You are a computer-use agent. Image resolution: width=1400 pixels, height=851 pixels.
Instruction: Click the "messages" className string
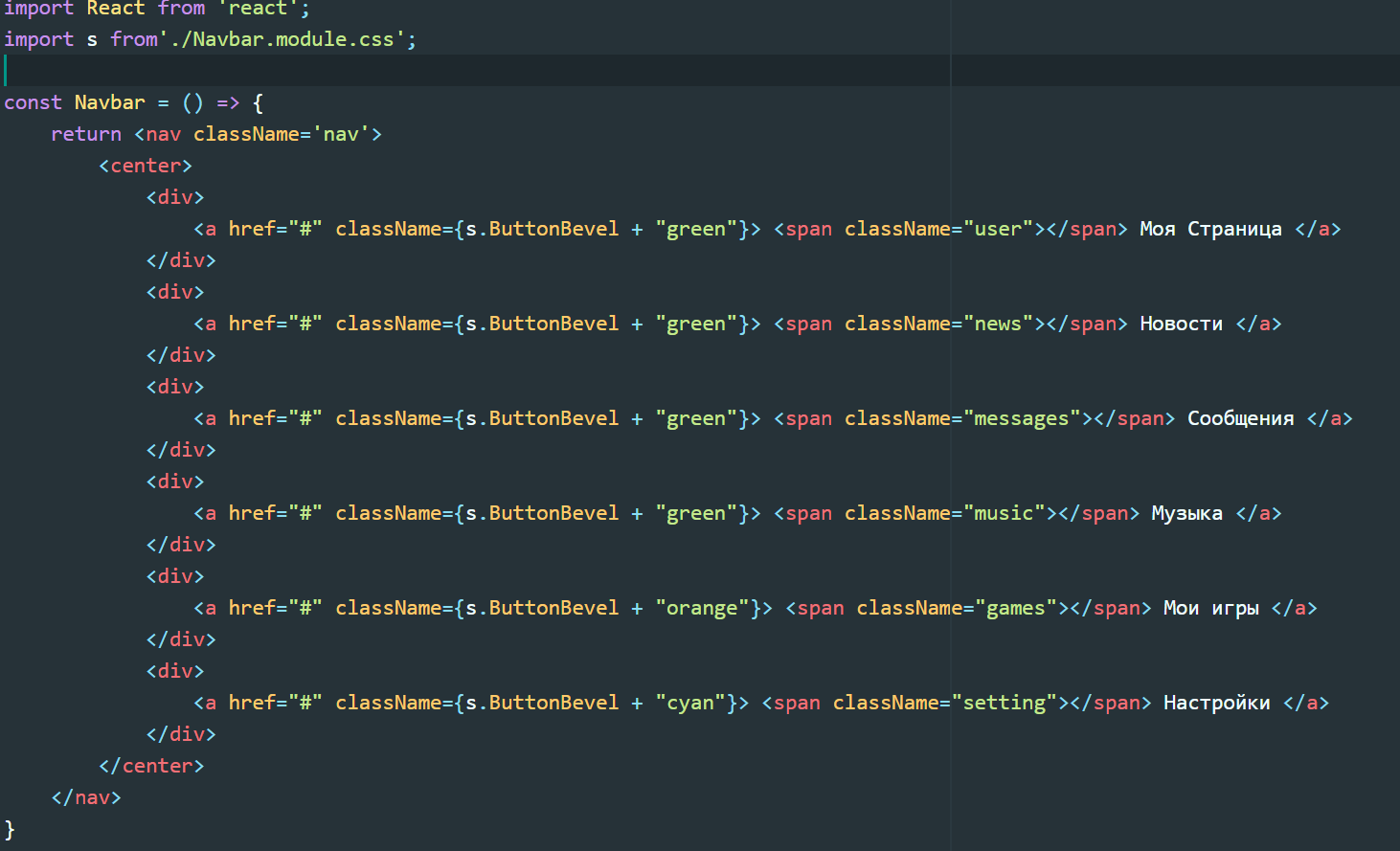coord(1022,418)
